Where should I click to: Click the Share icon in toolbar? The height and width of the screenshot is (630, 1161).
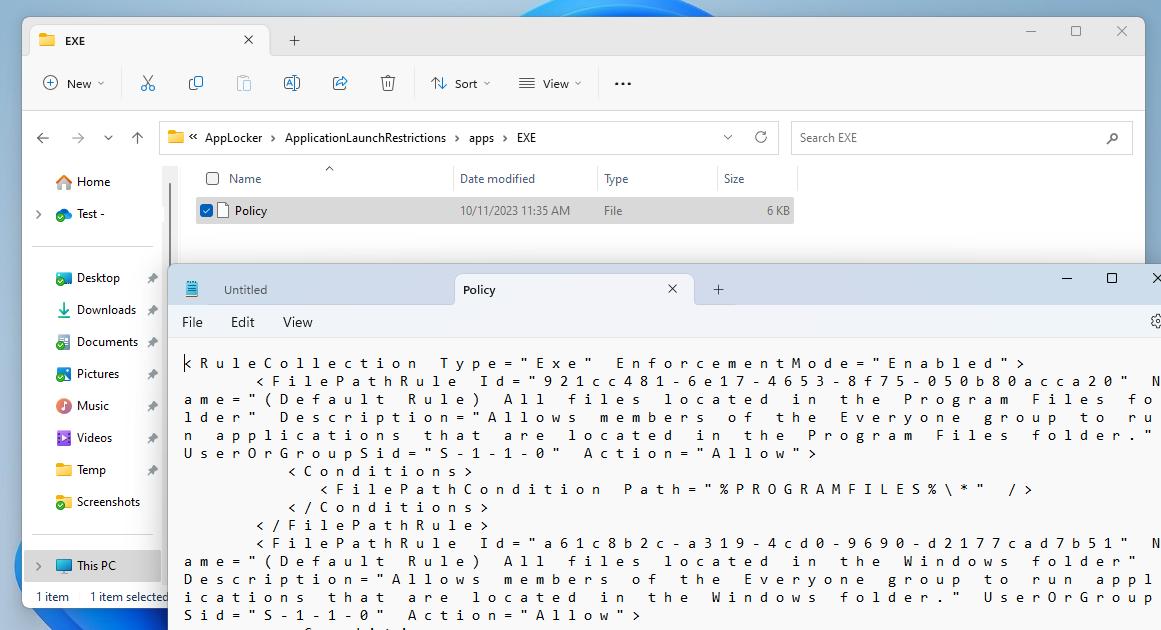click(x=340, y=84)
